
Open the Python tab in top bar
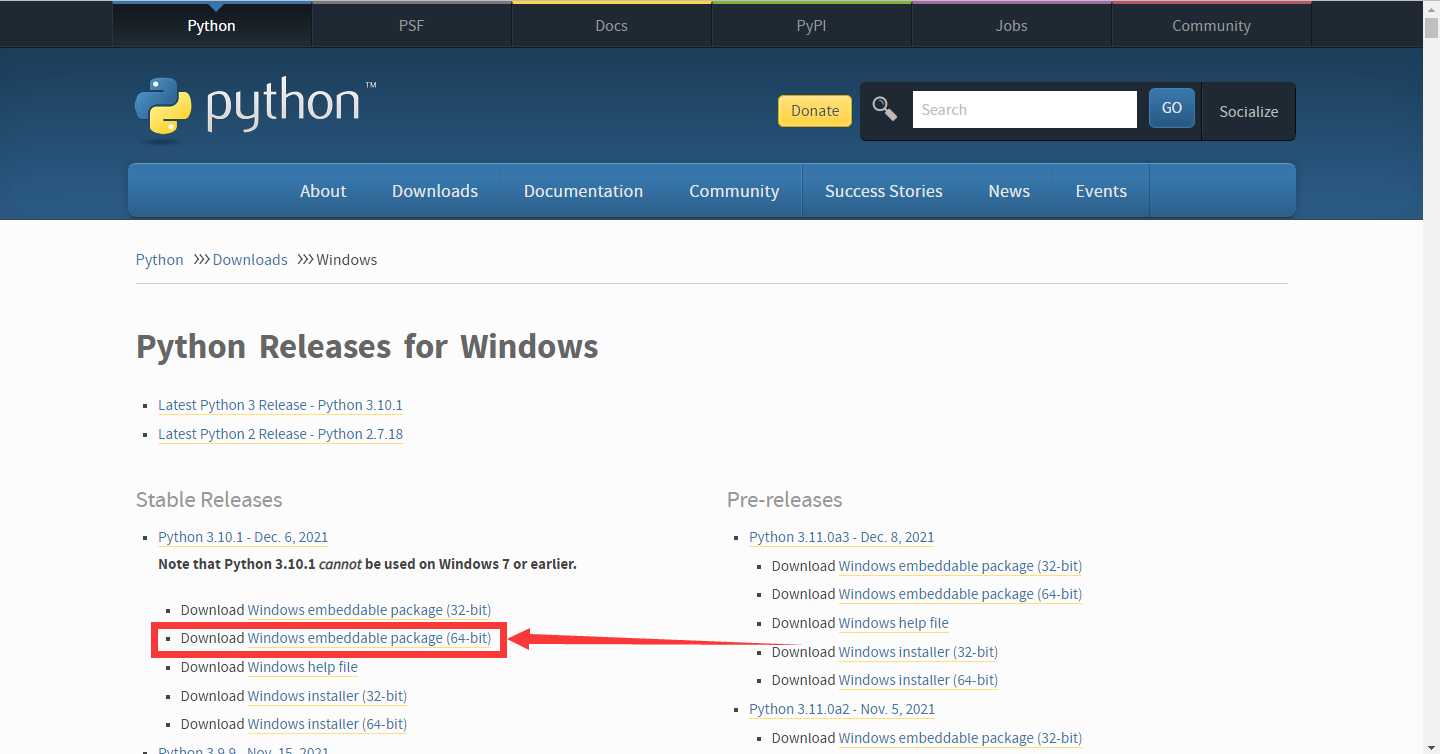pos(212,25)
